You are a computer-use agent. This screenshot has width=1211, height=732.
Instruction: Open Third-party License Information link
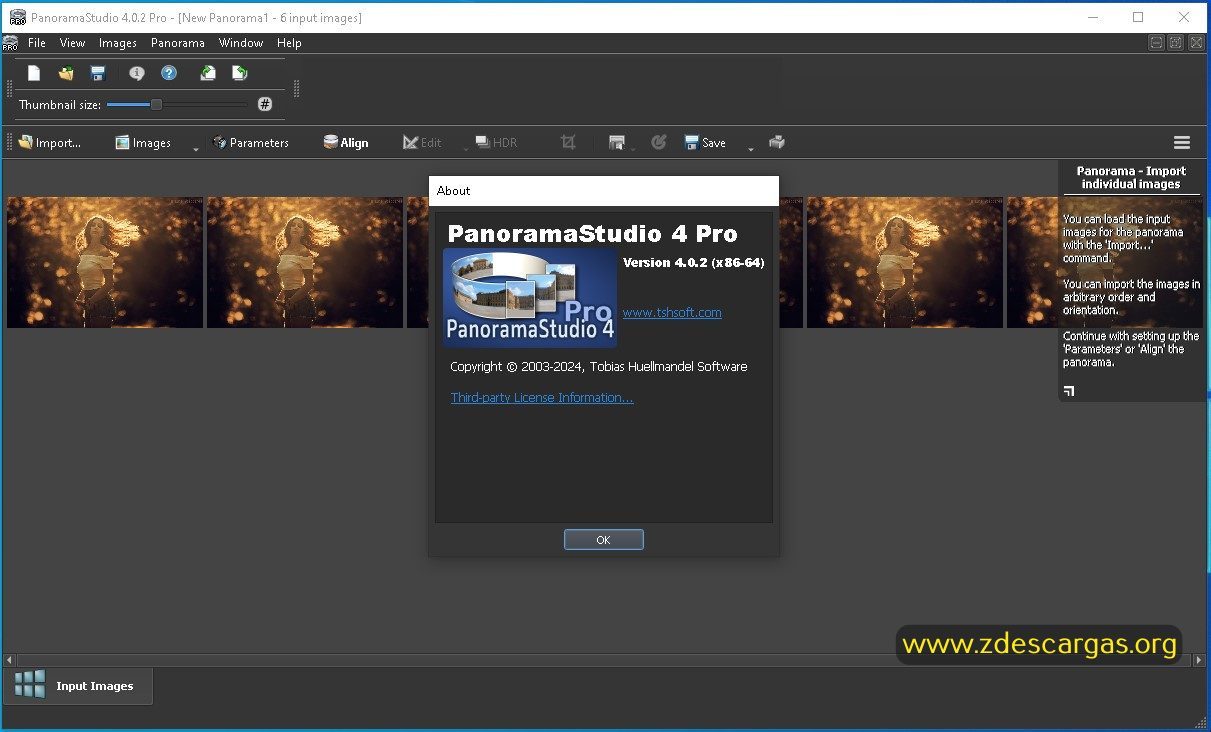point(542,398)
